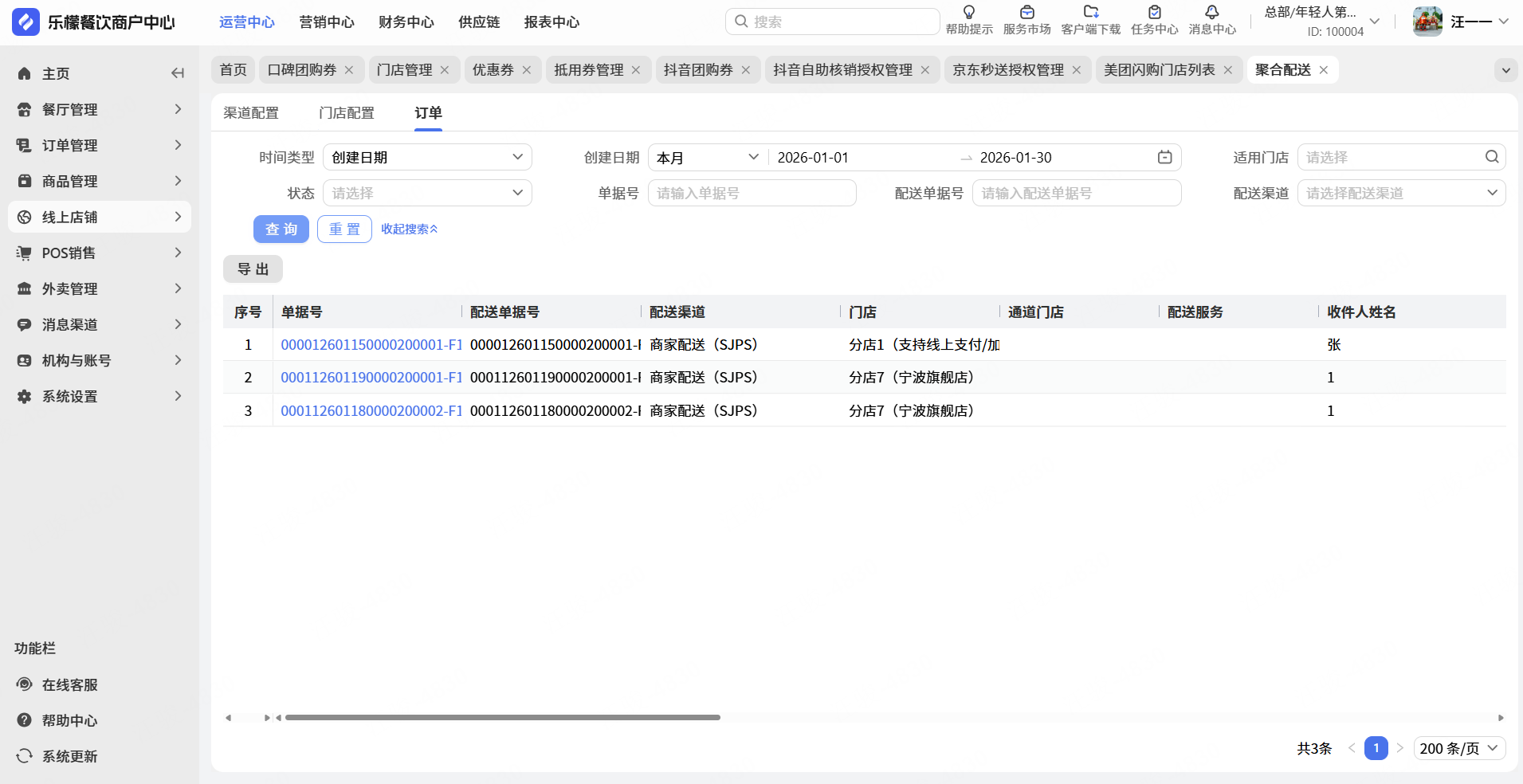This screenshot has width=1523, height=784.
Task: Close the 抖音团购券 tab
Action: [746, 70]
